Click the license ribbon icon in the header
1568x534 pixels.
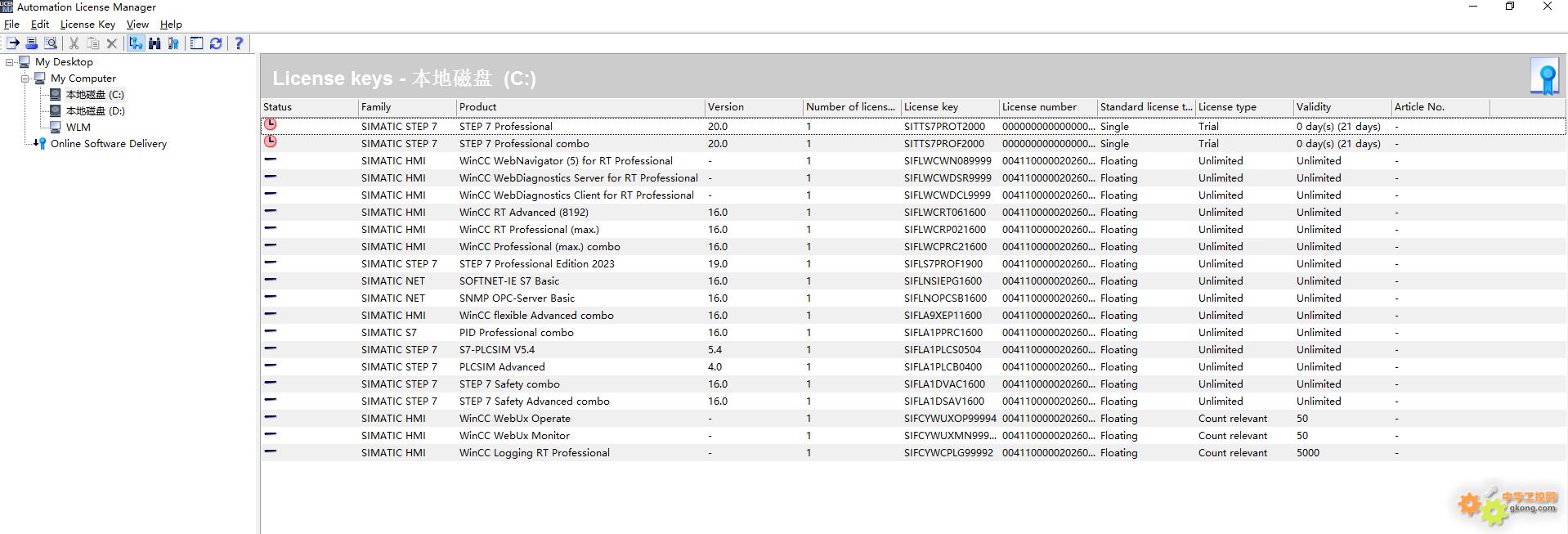pos(1546,78)
